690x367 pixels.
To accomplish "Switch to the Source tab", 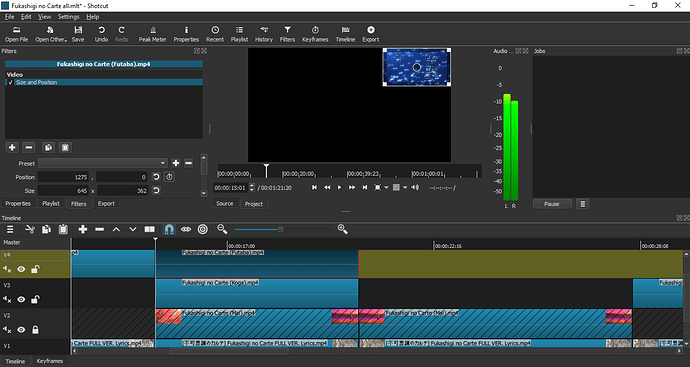I will [224, 204].
